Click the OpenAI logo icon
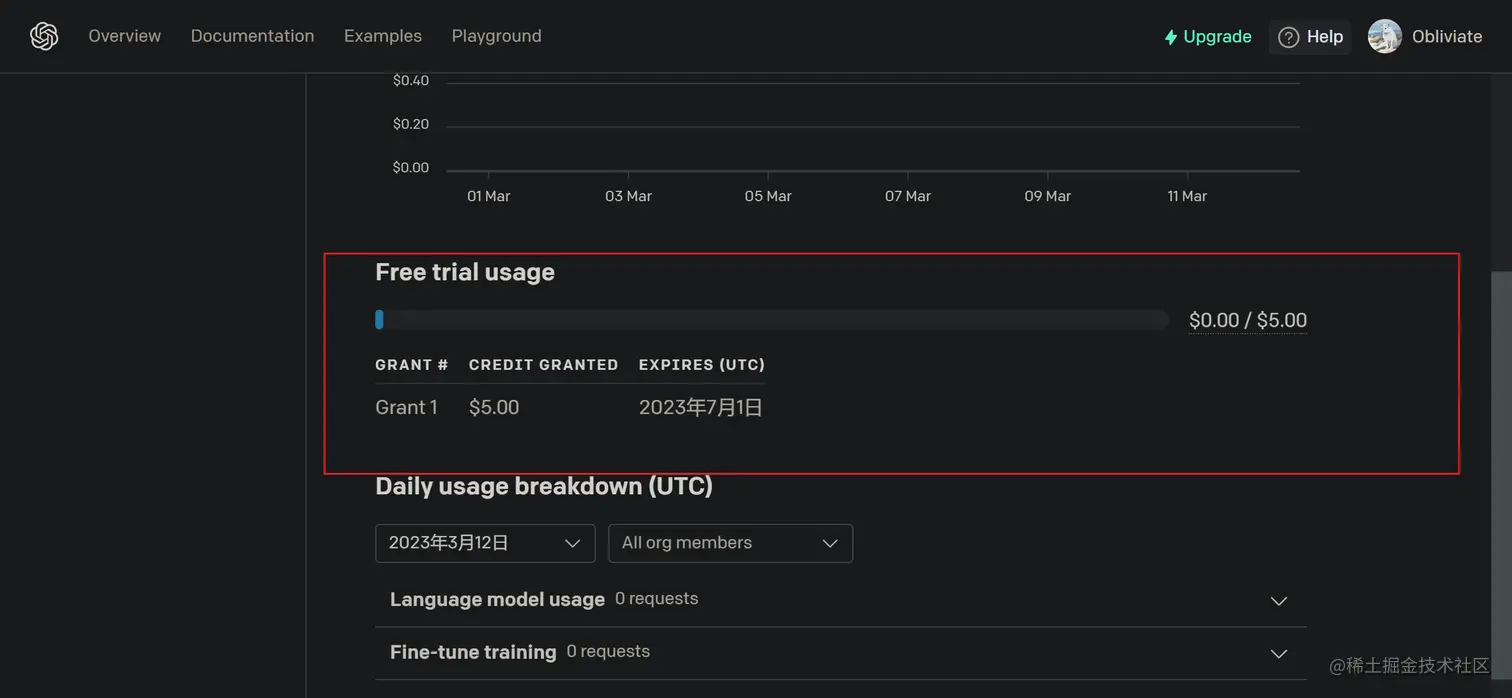Viewport: 1512px width, 698px height. (44, 36)
